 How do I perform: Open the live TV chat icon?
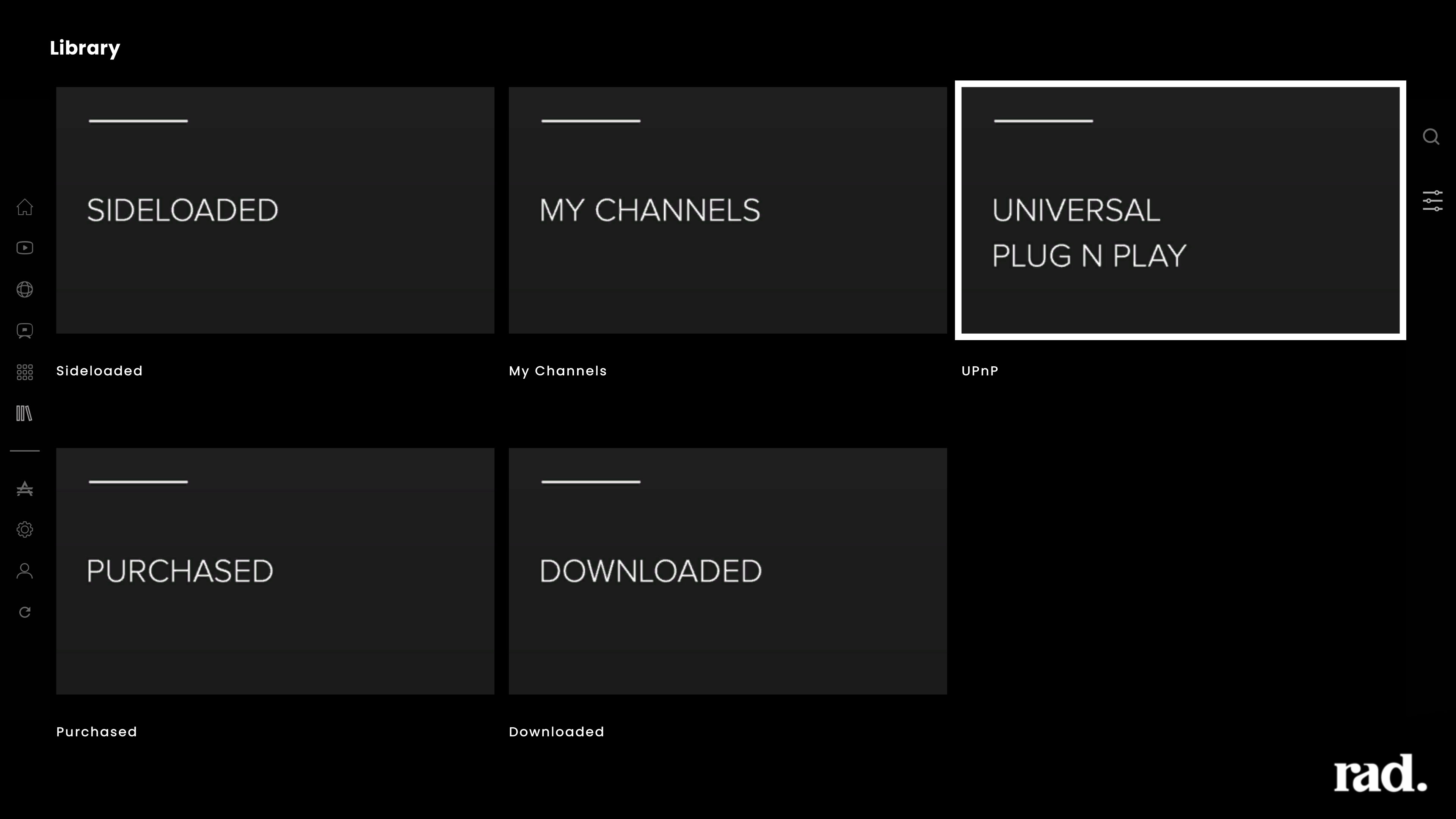coord(24,331)
